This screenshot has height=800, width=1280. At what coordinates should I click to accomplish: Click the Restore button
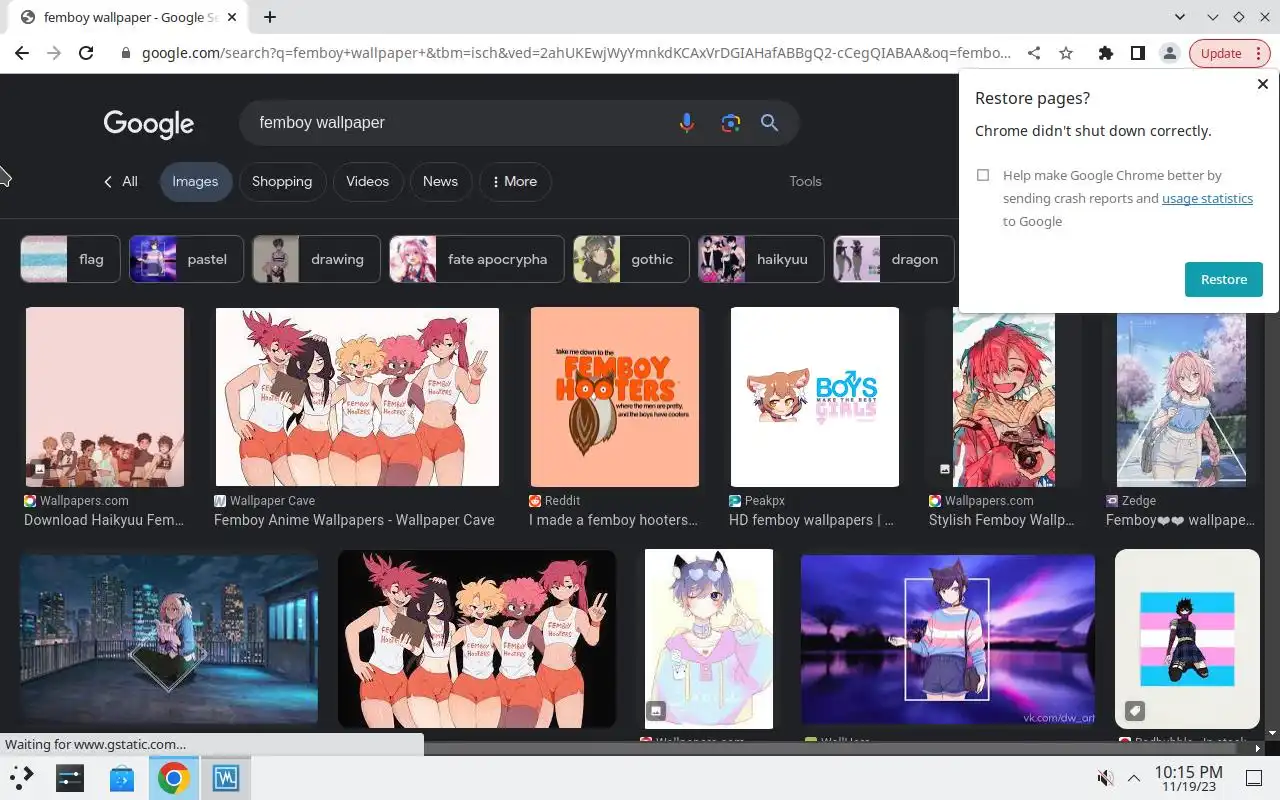pyautogui.click(x=1224, y=279)
